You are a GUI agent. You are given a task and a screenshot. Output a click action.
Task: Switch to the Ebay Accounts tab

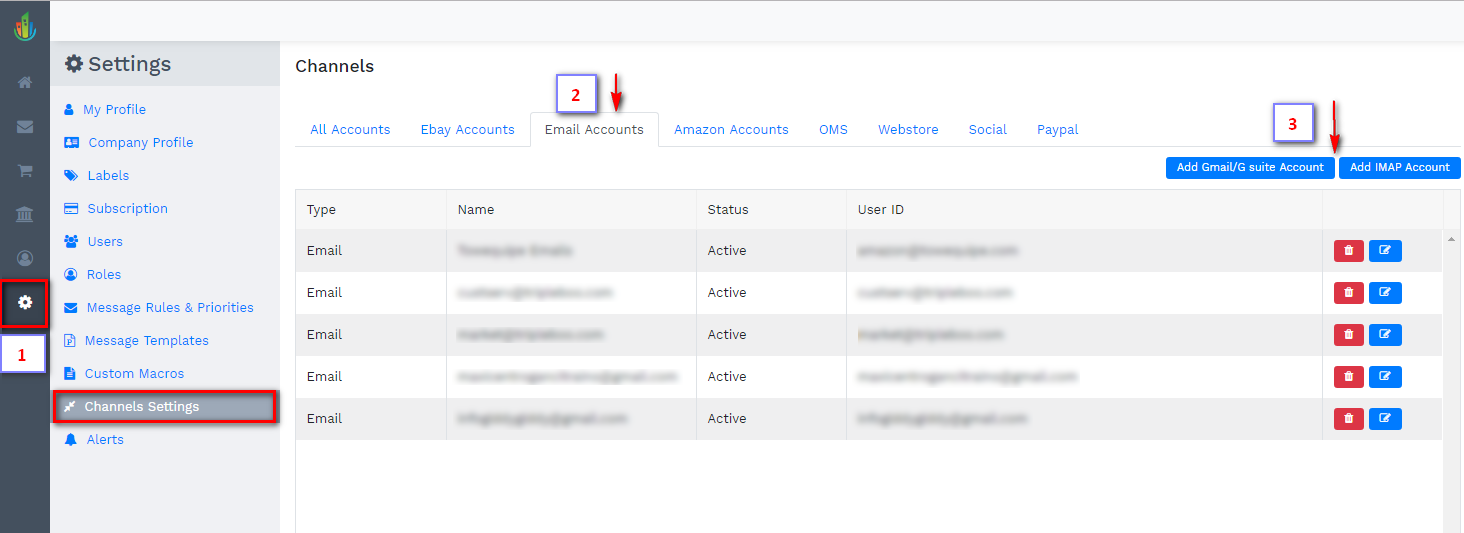(x=467, y=130)
